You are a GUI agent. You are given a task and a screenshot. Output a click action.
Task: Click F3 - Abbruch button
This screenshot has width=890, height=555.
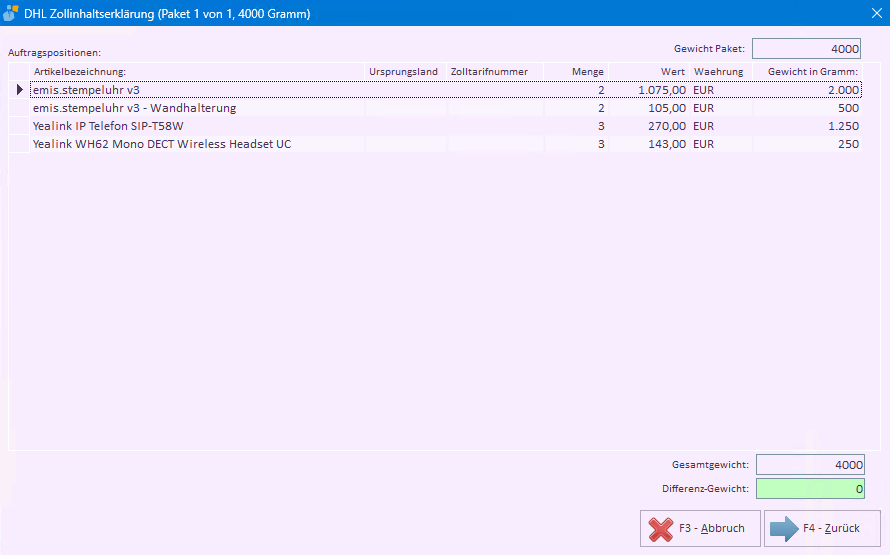tap(700, 528)
